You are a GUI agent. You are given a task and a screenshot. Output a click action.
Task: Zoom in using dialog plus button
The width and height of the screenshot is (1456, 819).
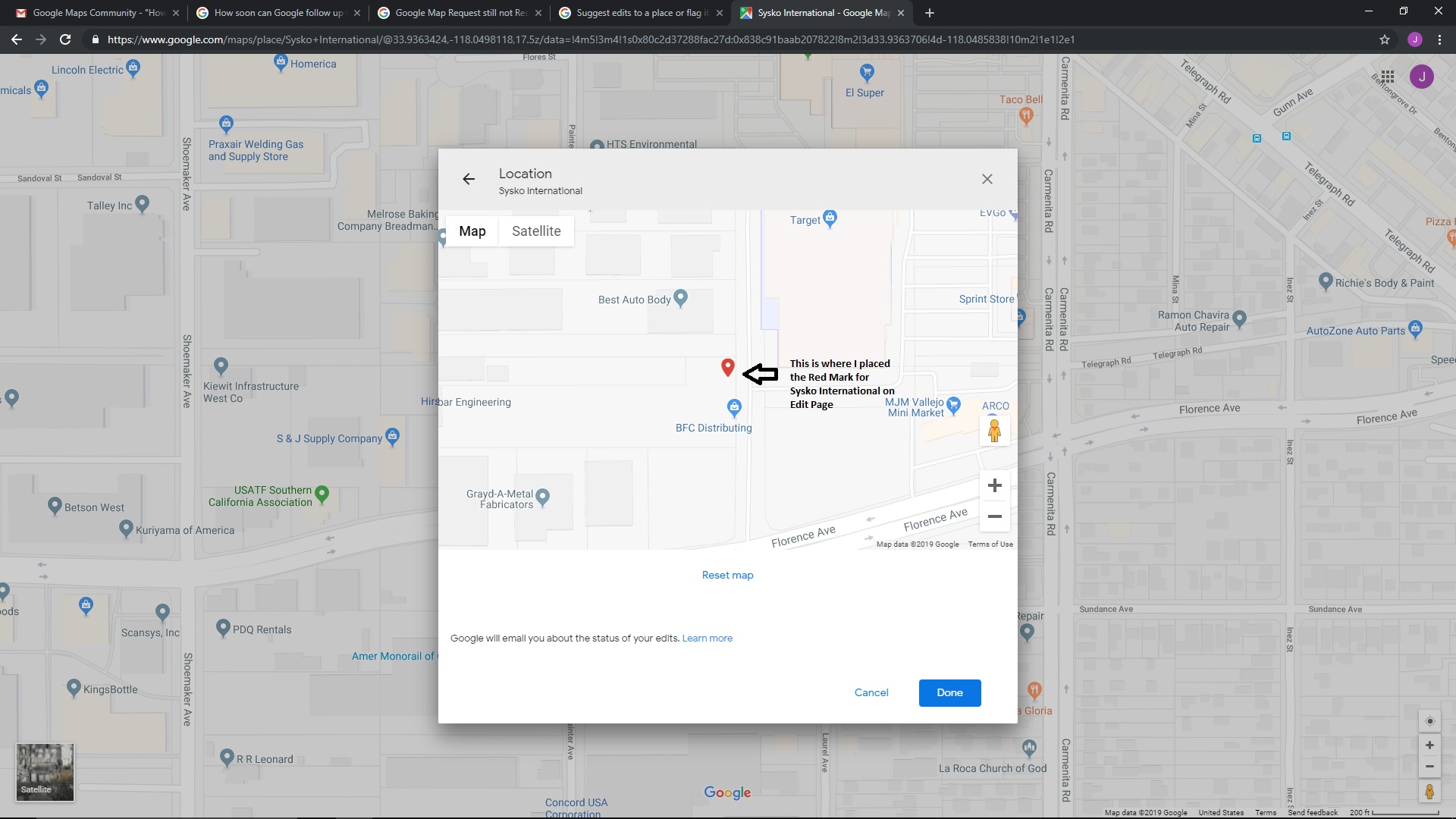(x=994, y=485)
